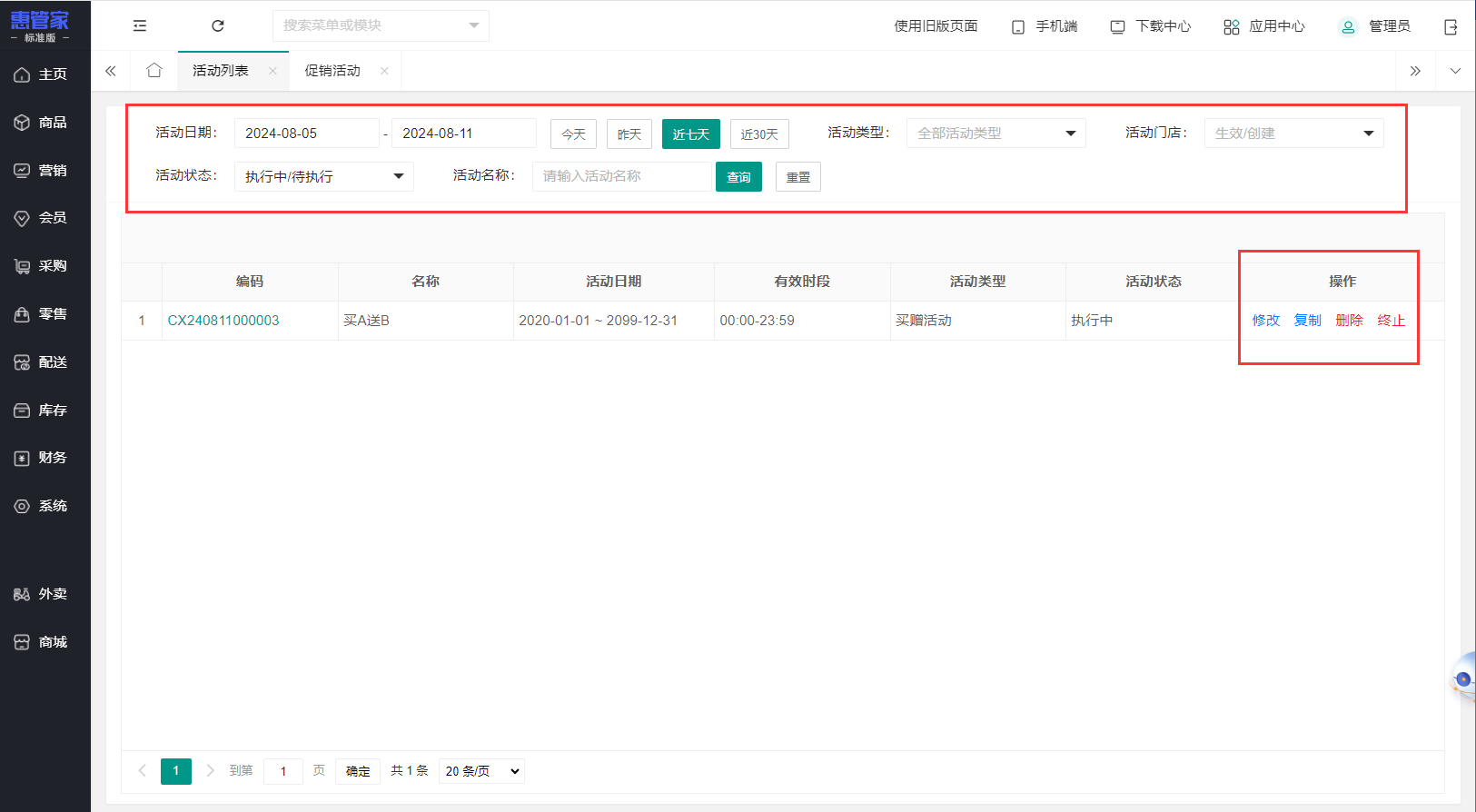Screen dimensions: 1476x812
Task: Click the logout icon at top right
Action: [1451, 26]
